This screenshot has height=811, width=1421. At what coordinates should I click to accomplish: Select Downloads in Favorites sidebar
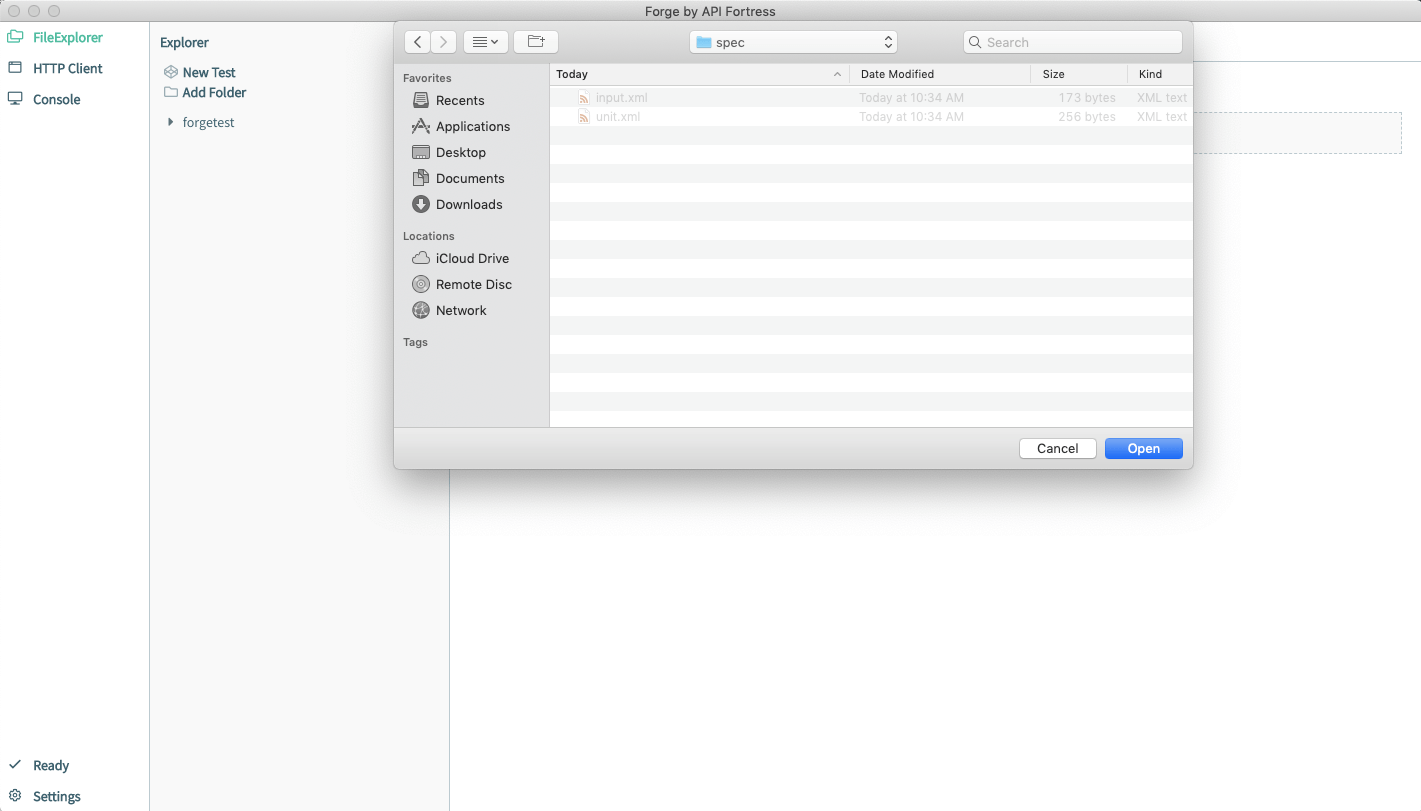click(x=468, y=205)
